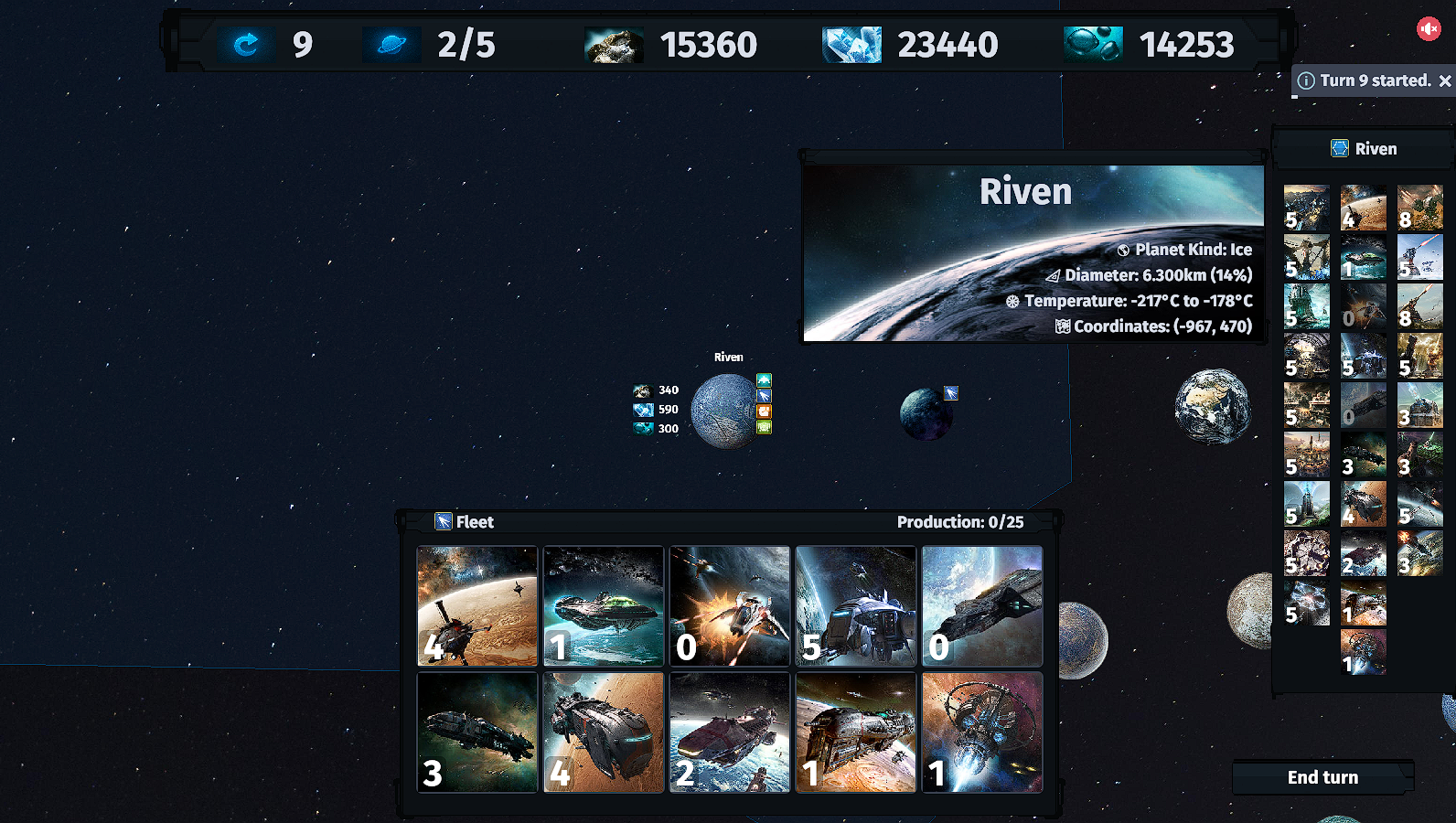
Task: Click the End turn button
Action: (1322, 777)
